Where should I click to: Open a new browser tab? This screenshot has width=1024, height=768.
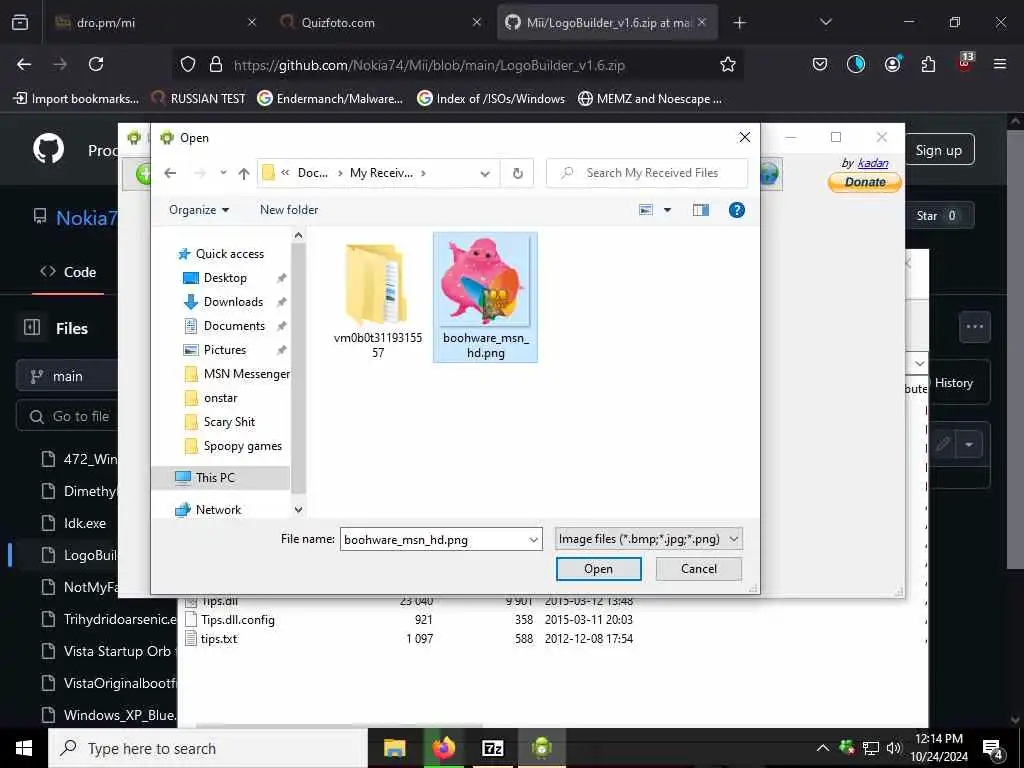coord(739,23)
